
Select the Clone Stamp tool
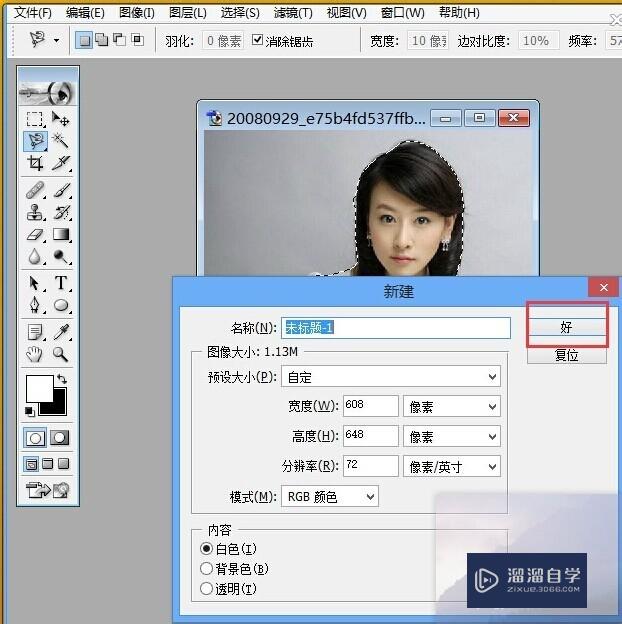35,212
